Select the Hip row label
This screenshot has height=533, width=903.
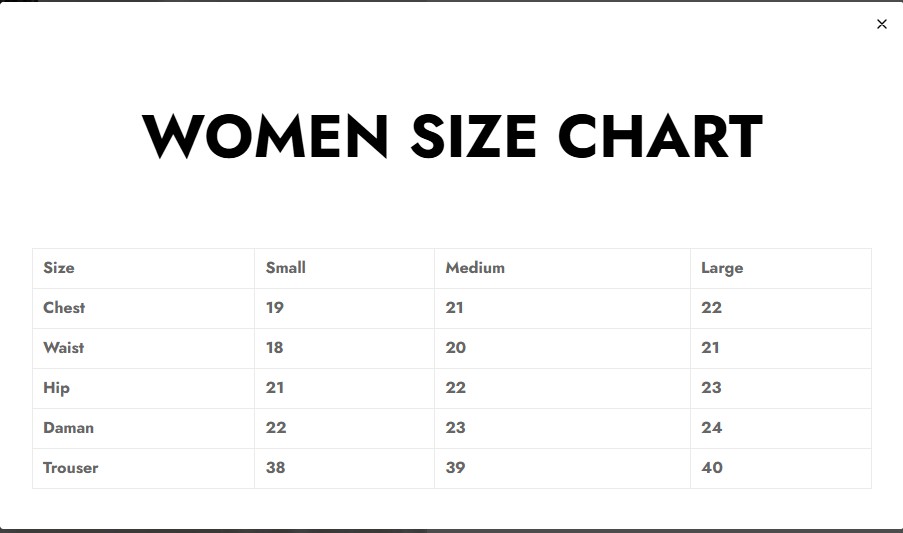coord(56,388)
